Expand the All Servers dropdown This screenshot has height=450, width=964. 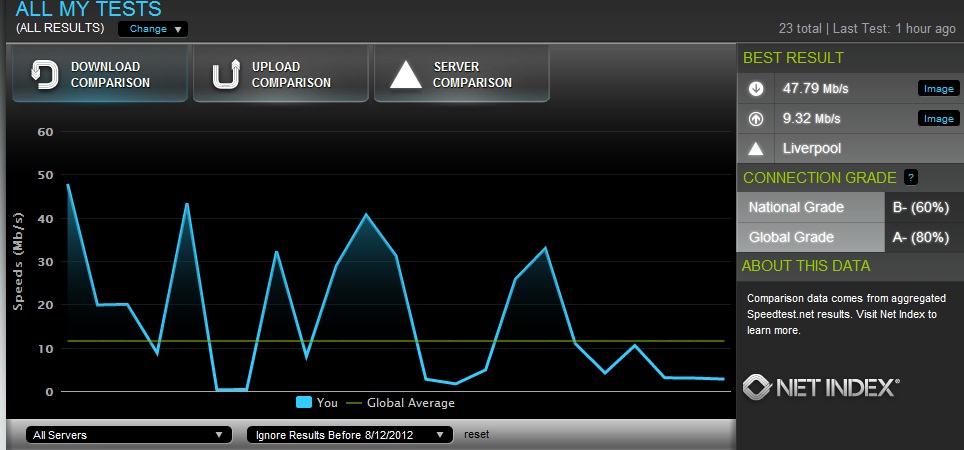click(x=126, y=435)
